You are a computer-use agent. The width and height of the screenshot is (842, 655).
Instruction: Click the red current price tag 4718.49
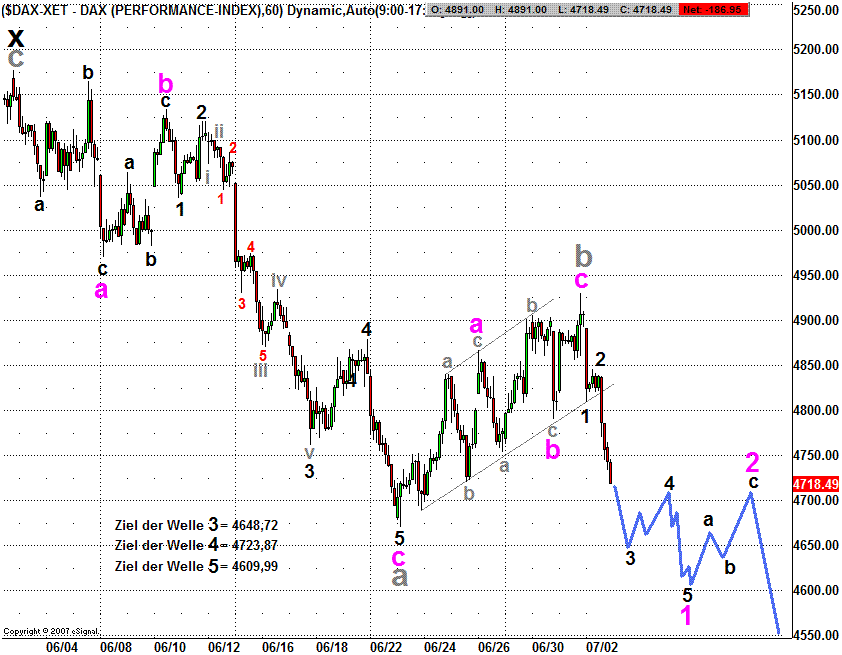click(x=815, y=483)
